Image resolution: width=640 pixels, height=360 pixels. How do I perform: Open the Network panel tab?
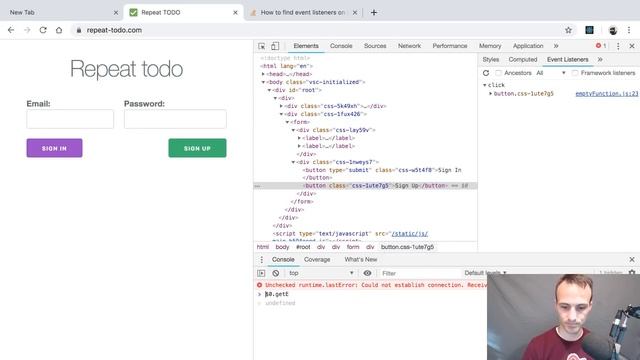coord(409,46)
